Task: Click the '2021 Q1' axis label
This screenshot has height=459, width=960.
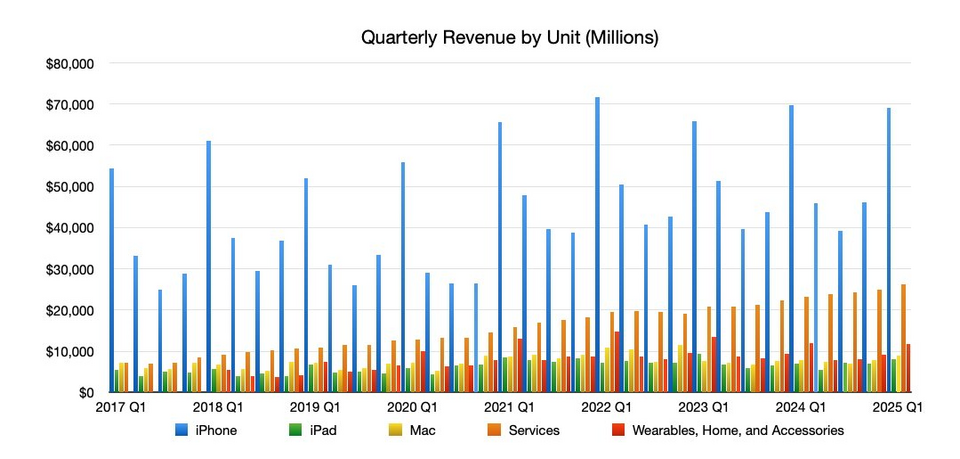Action: pos(509,407)
